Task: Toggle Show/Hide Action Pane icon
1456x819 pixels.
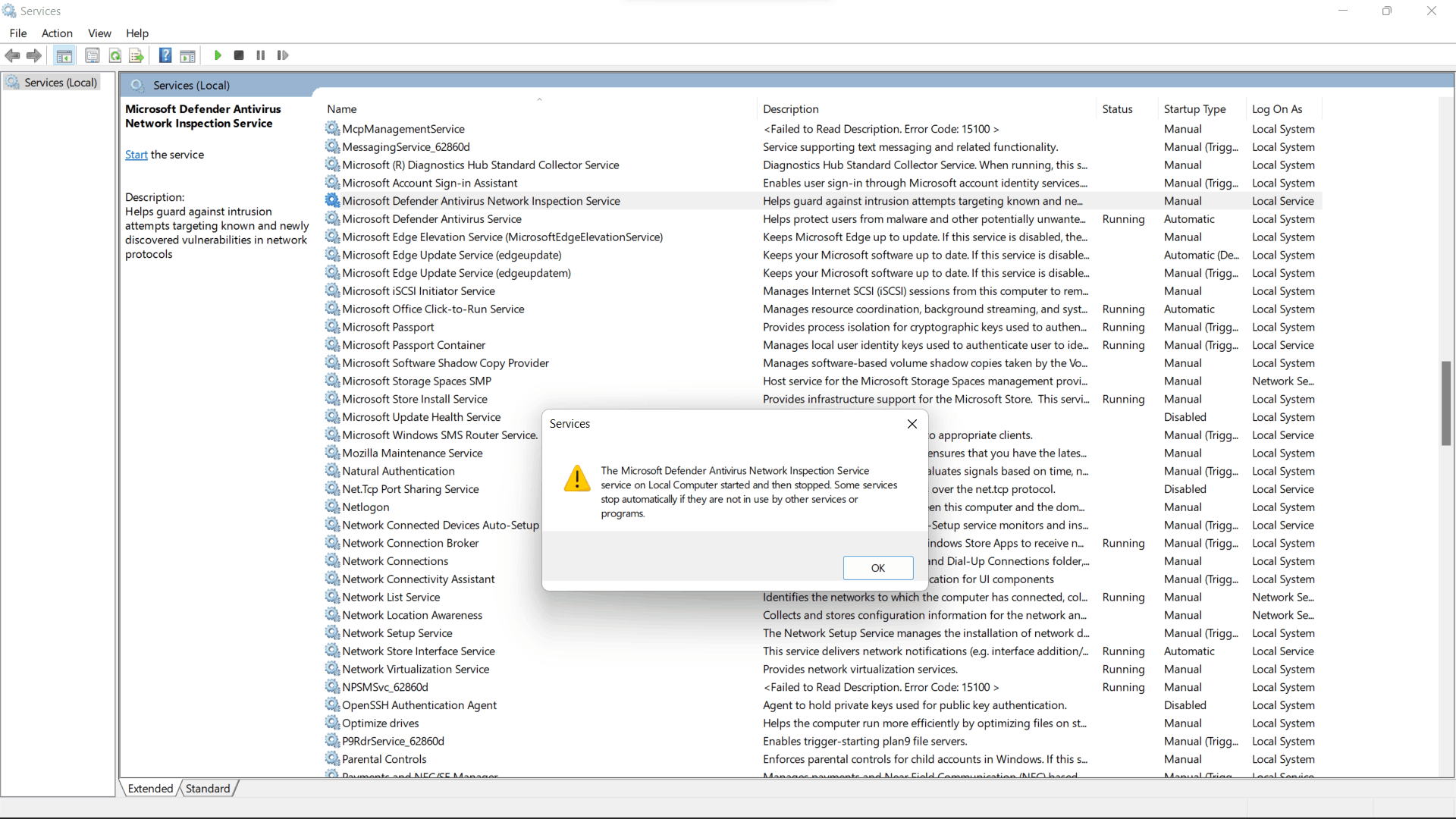Action: click(187, 55)
